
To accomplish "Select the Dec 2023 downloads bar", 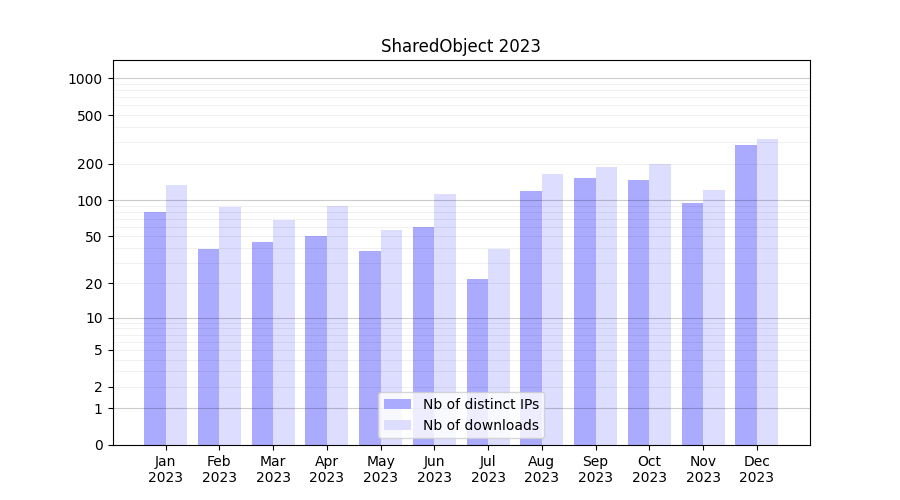I will (767, 292).
